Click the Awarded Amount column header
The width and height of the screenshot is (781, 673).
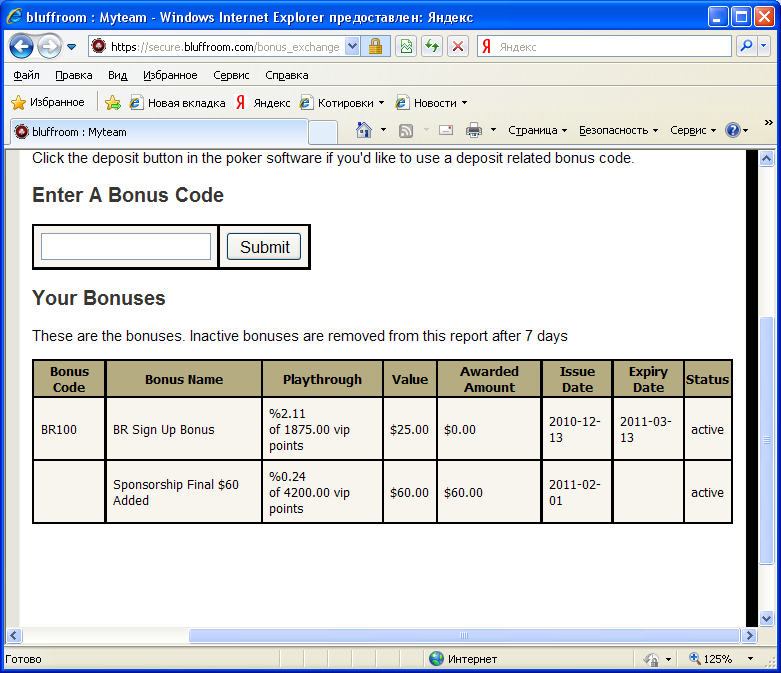489,379
